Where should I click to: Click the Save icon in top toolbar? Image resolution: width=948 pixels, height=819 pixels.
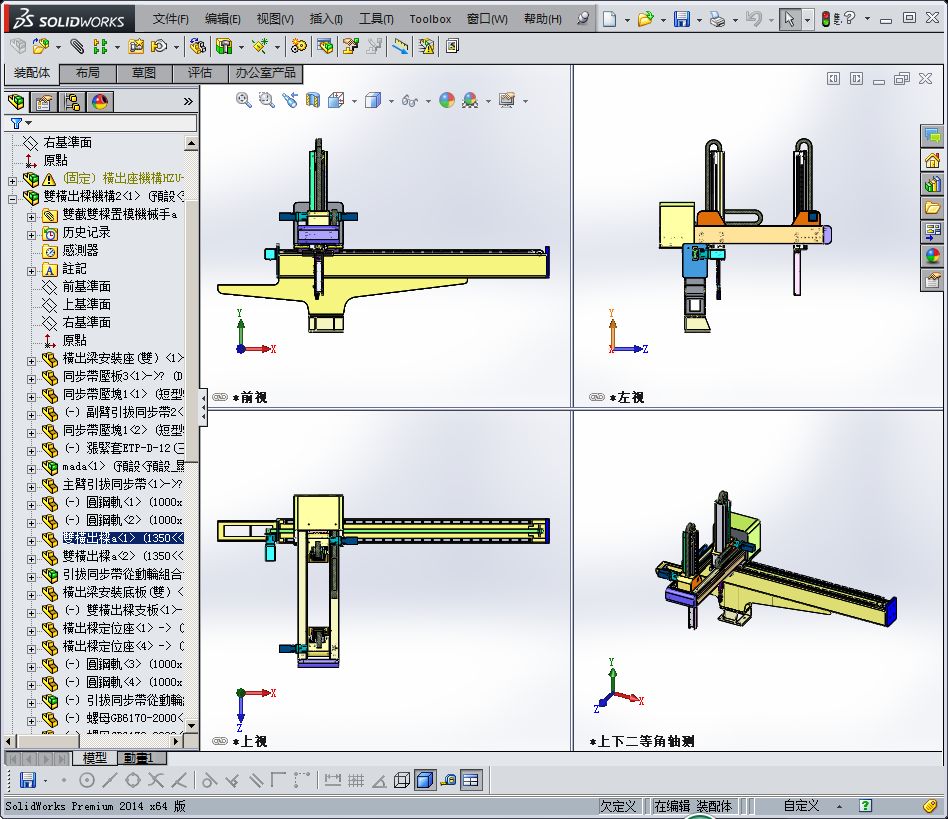tap(681, 19)
